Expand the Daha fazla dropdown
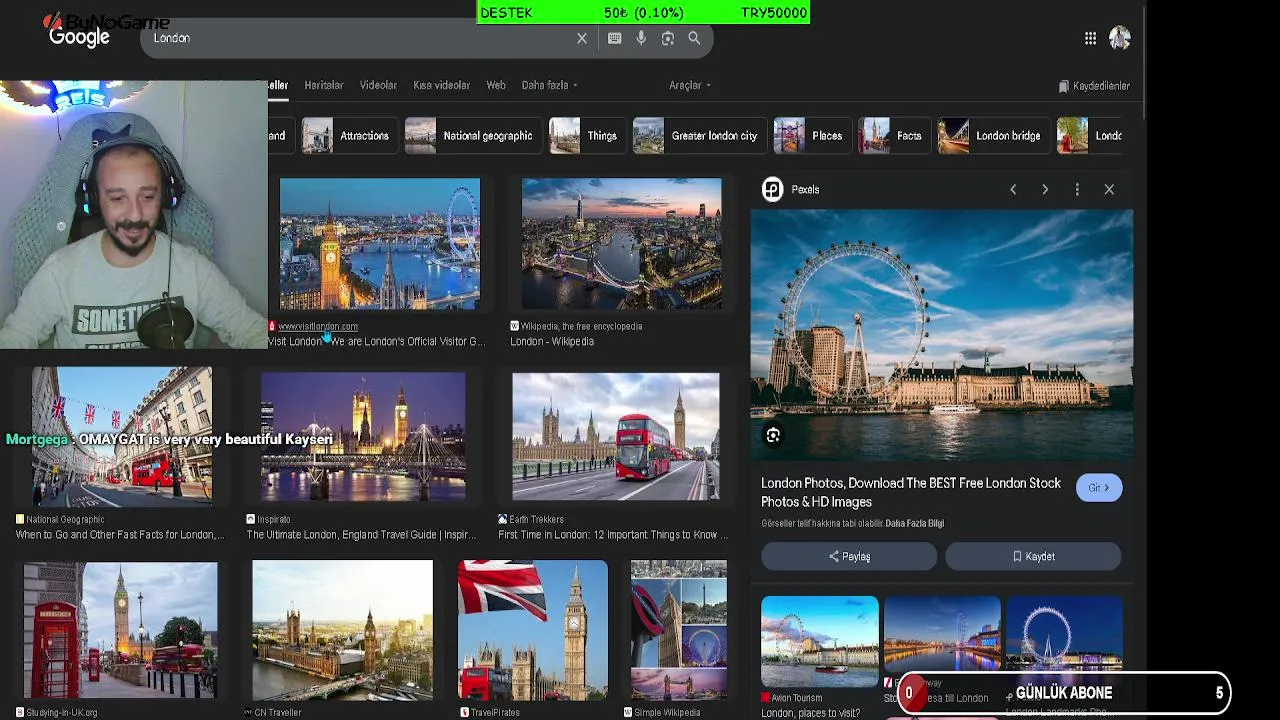The width and height of the screenshot is (1280, 720). 549,86
